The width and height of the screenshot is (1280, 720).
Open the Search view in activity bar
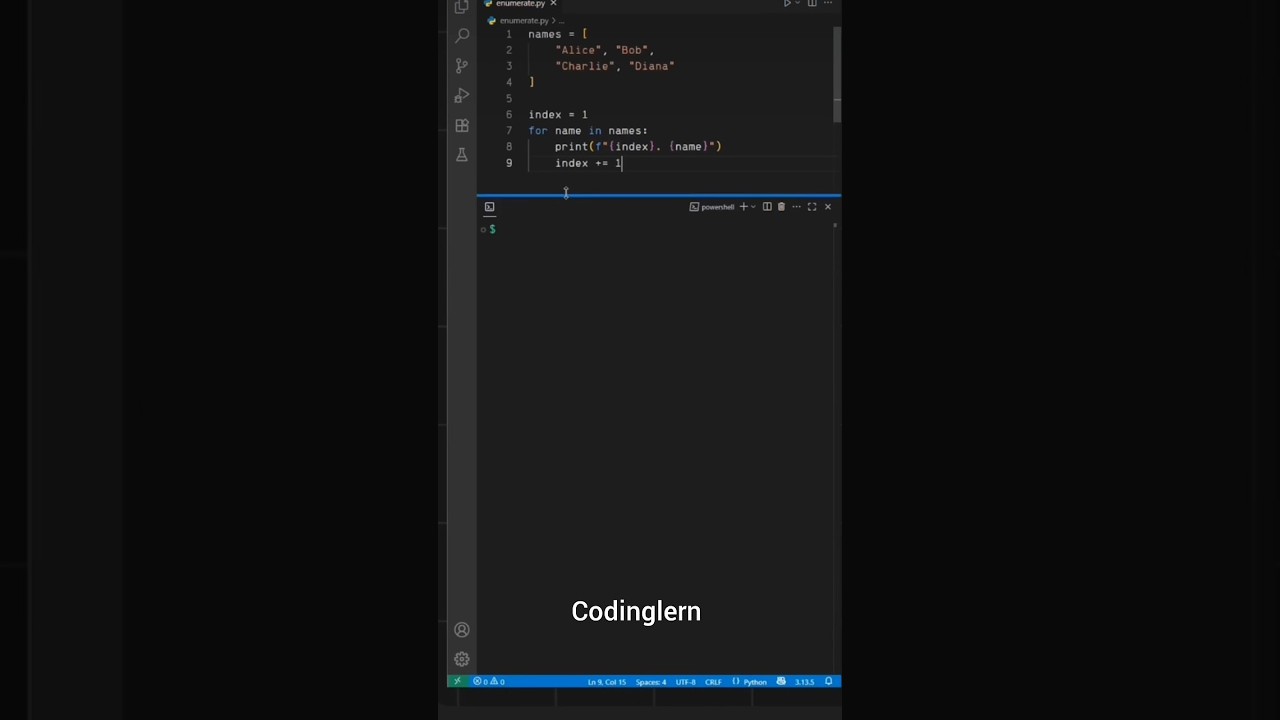[462, 36]
